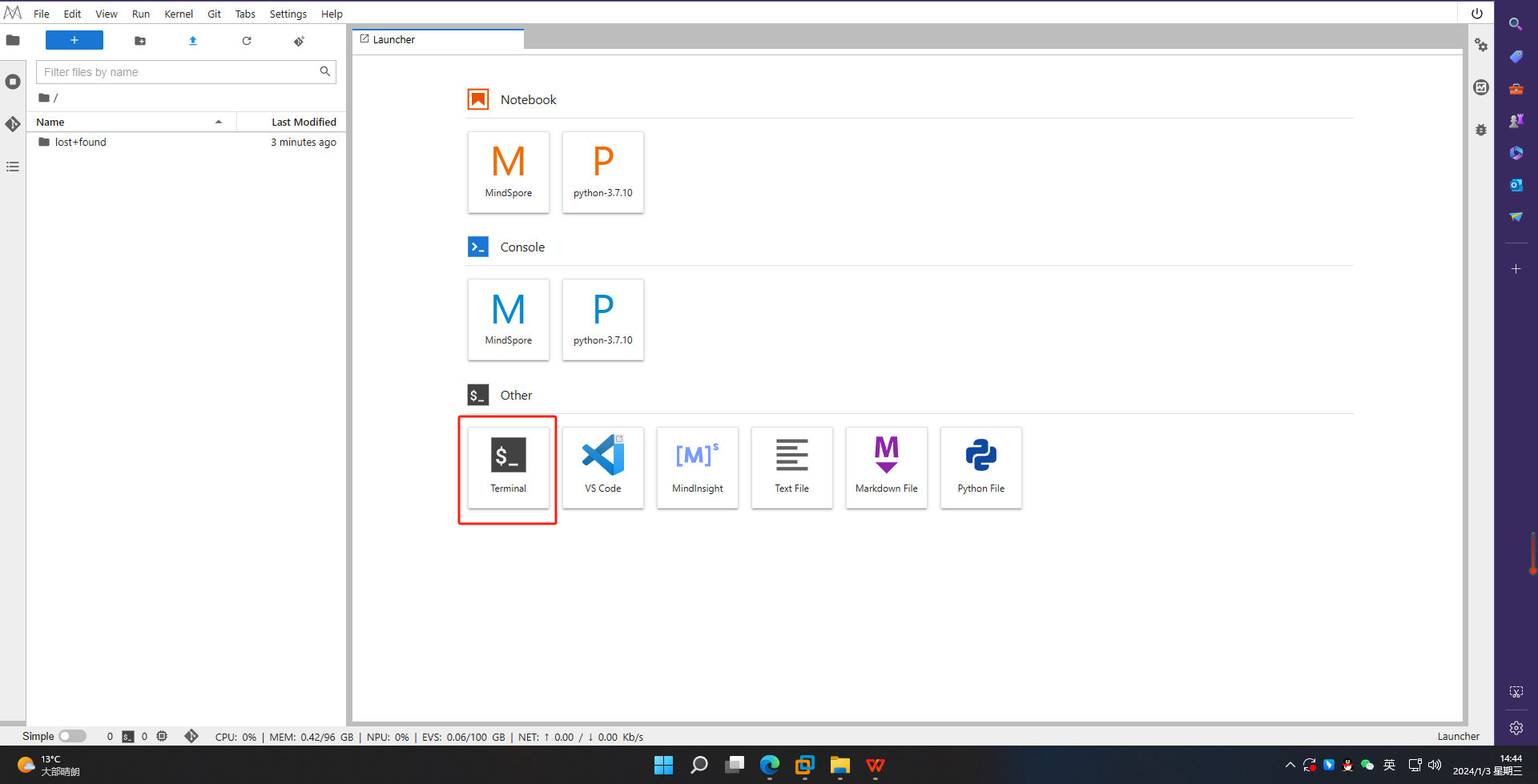Open a MindSpore notebook
This screenshot has width=1538, height=784.
[509, 172]
